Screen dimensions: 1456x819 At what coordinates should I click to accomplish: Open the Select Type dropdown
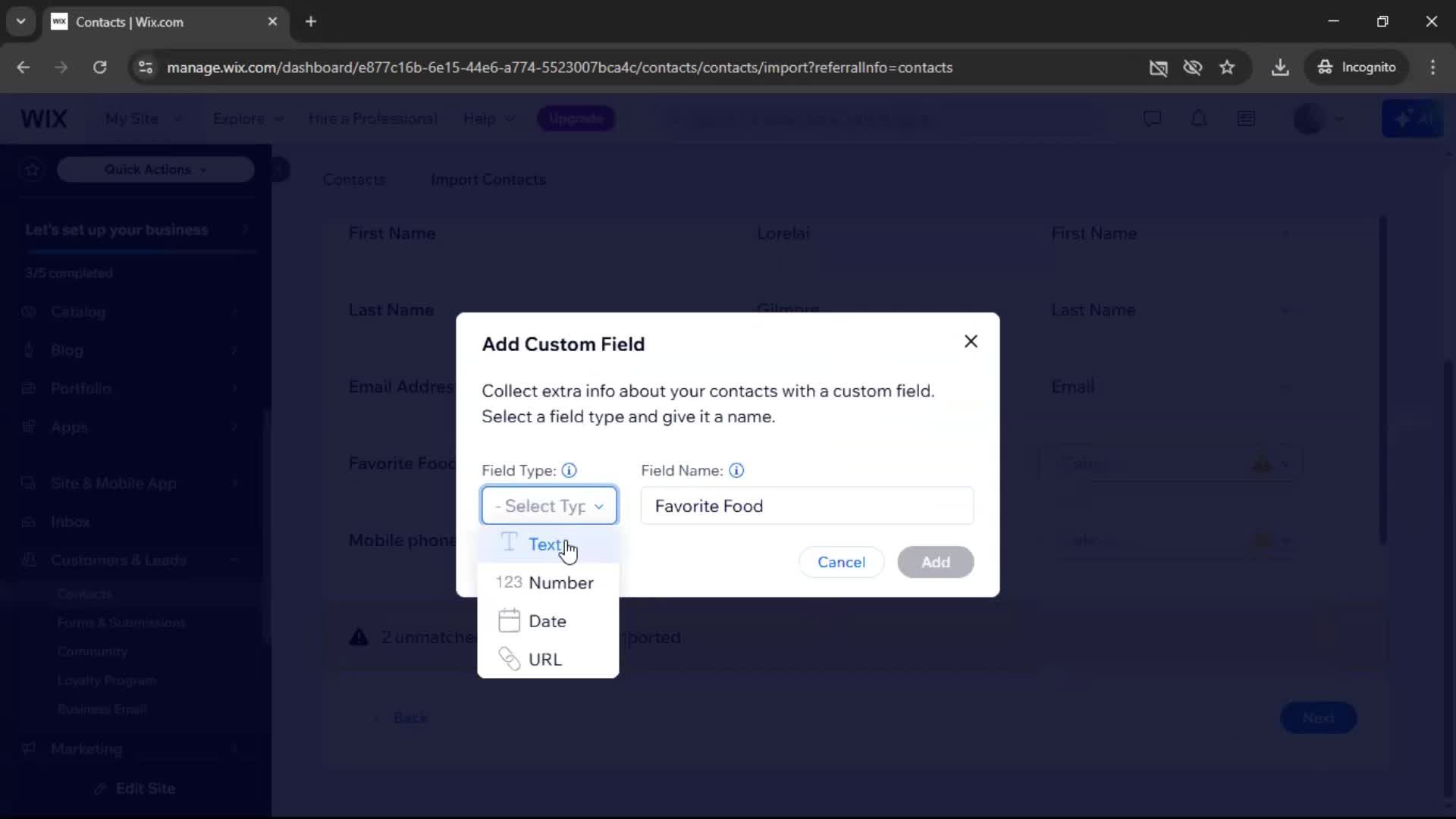point(549,506)
